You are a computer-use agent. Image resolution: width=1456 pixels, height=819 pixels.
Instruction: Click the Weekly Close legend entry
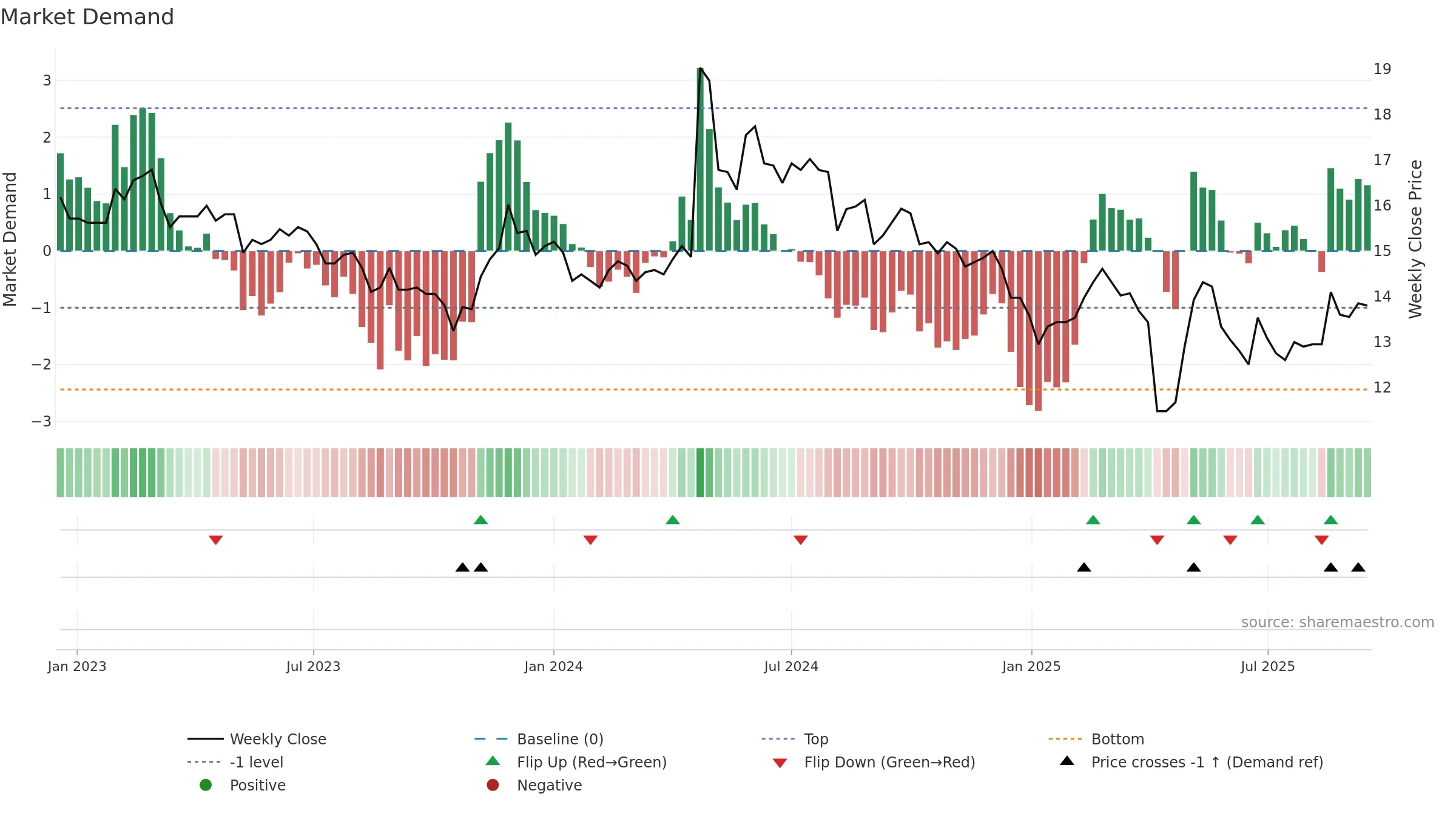tap(257, 739)
